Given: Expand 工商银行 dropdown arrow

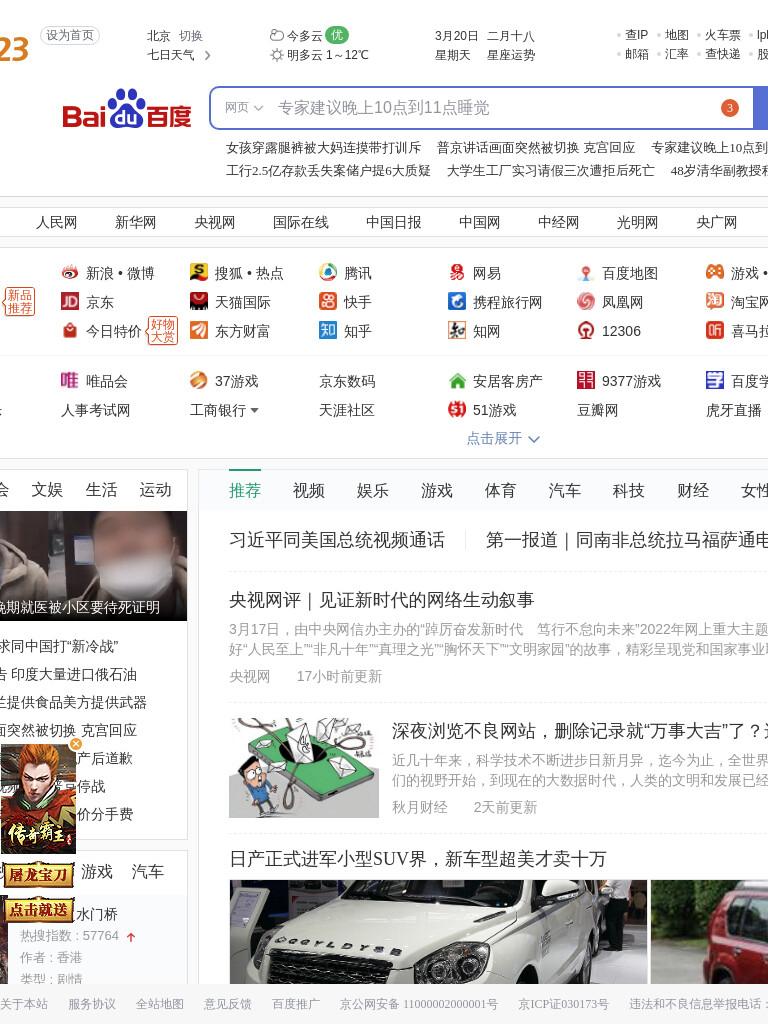Looking at the screenshot, I should click(254, 410).
